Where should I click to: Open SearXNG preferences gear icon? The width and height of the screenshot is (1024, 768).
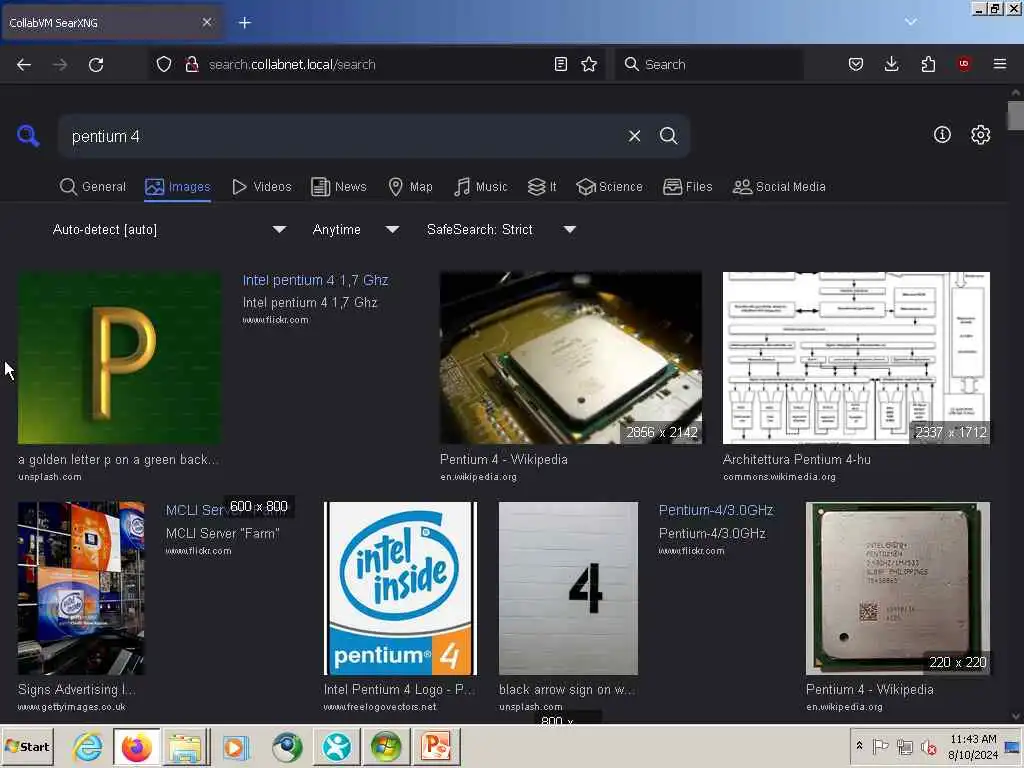(x=980, y=135)
